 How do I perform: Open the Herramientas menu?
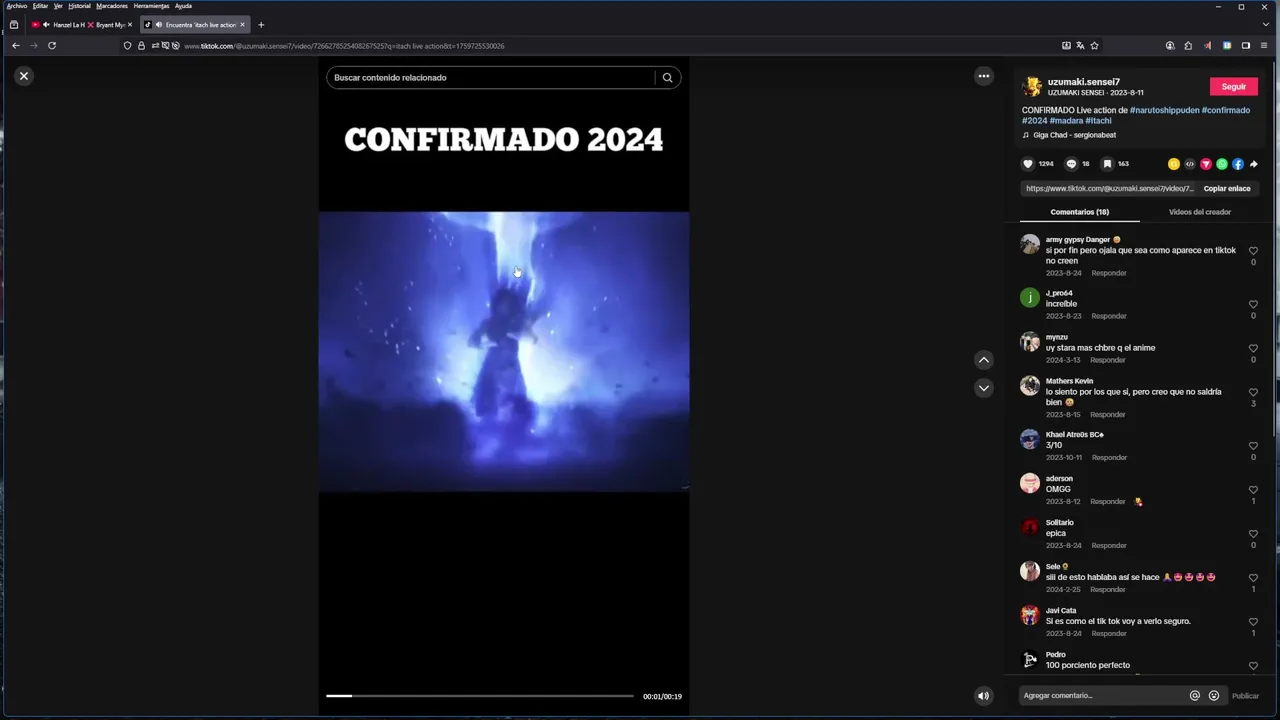[x=151, y=6]
